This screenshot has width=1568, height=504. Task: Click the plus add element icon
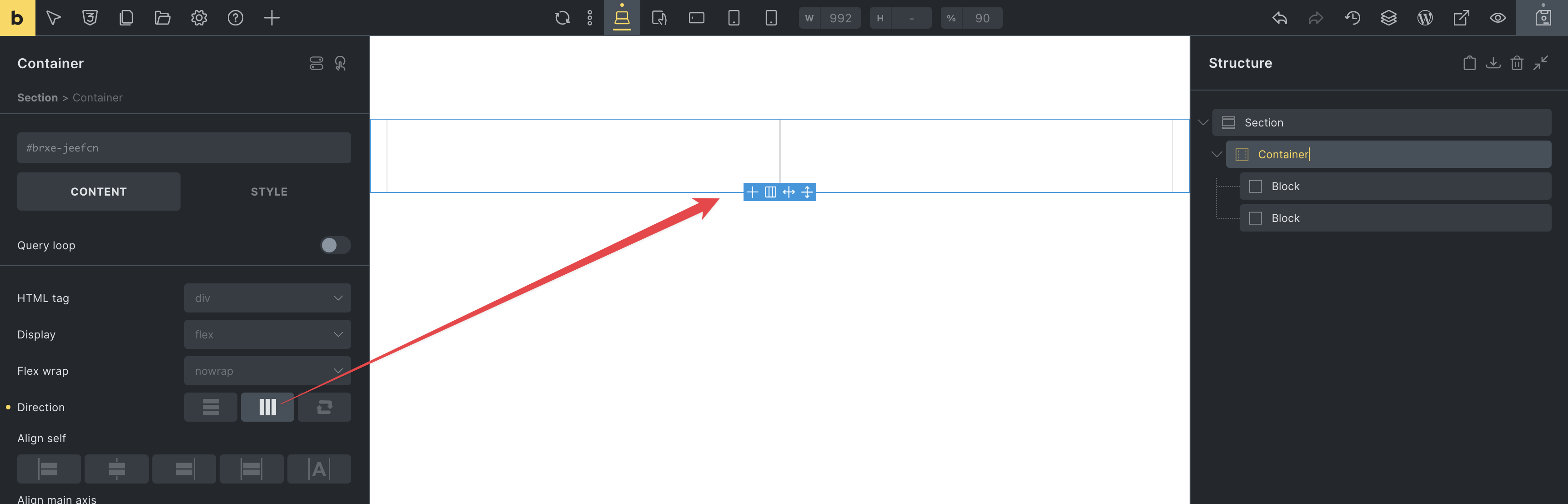(271, 18)
